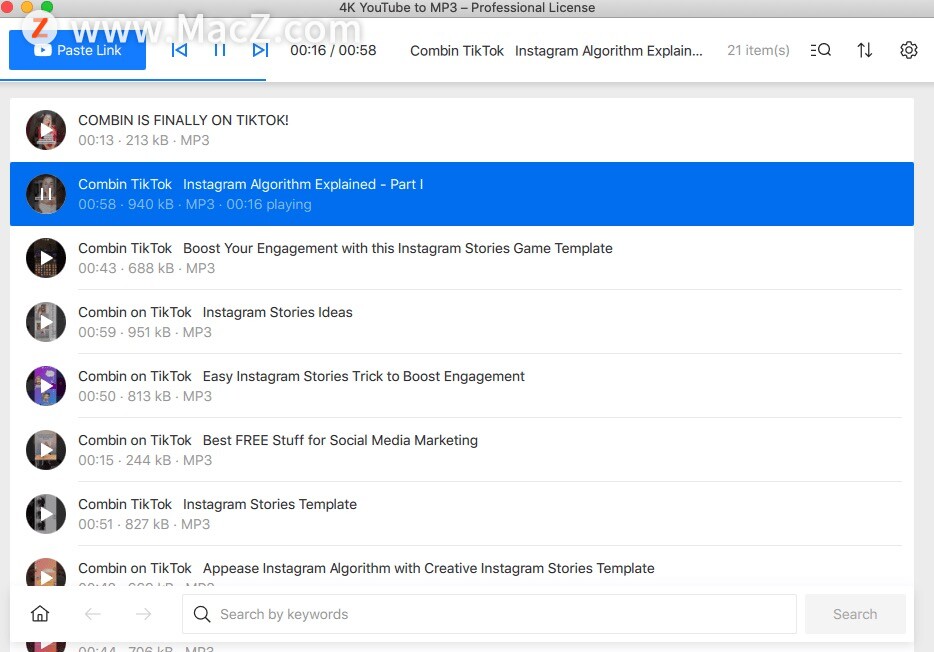The height and width of the screenshot is (652, 934).
Task: Skip to previous track
Action: 179,50
